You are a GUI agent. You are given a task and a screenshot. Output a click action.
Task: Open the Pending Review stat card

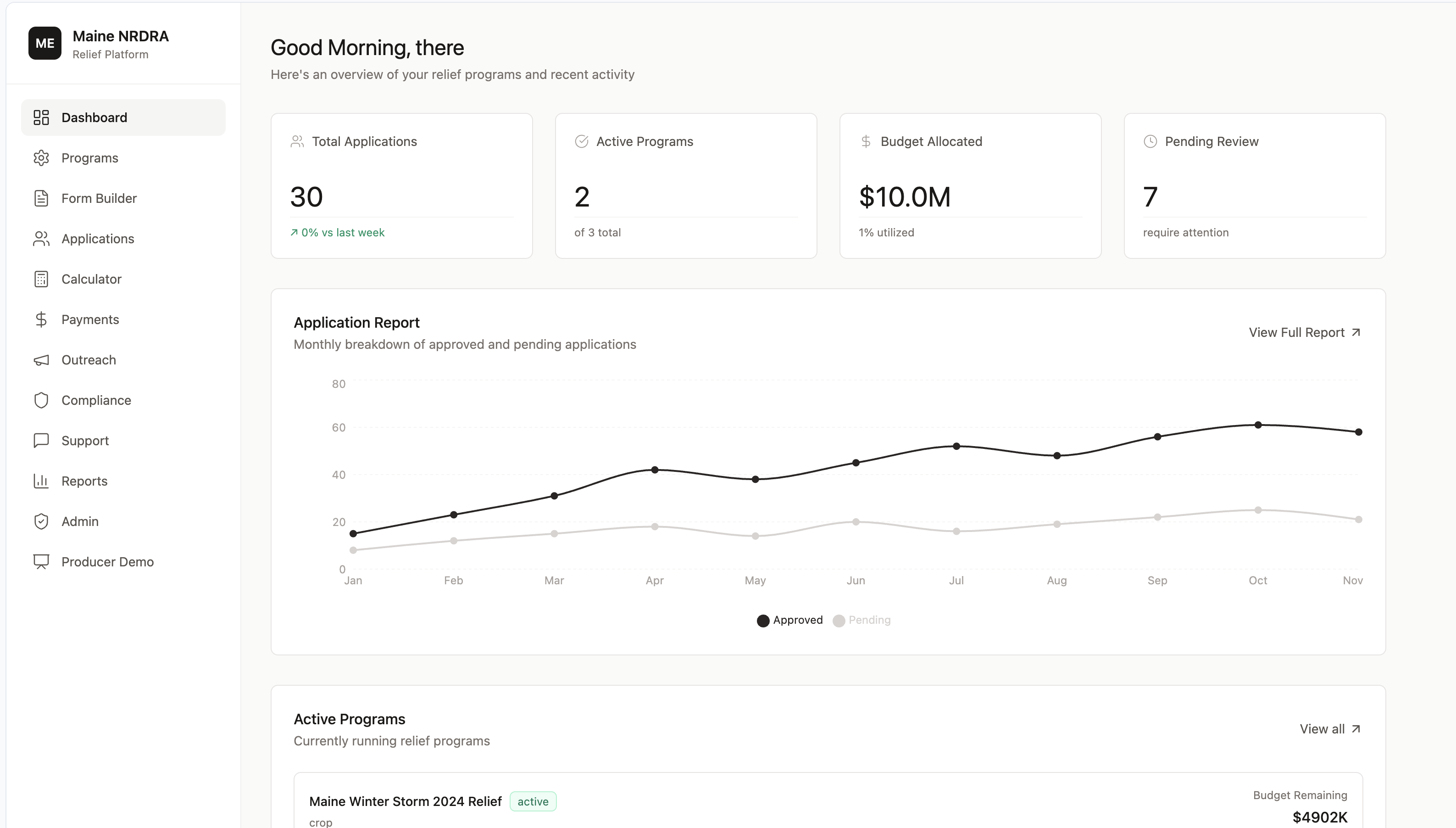[1254, 186]
